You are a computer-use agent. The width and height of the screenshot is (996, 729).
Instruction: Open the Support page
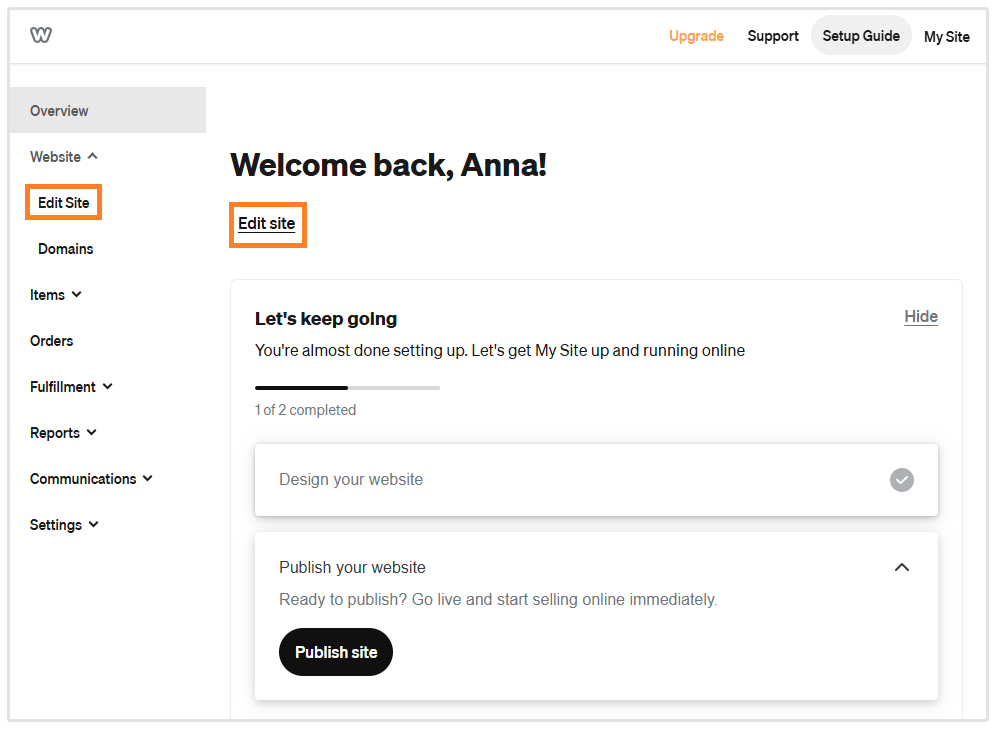pos(772,36)
